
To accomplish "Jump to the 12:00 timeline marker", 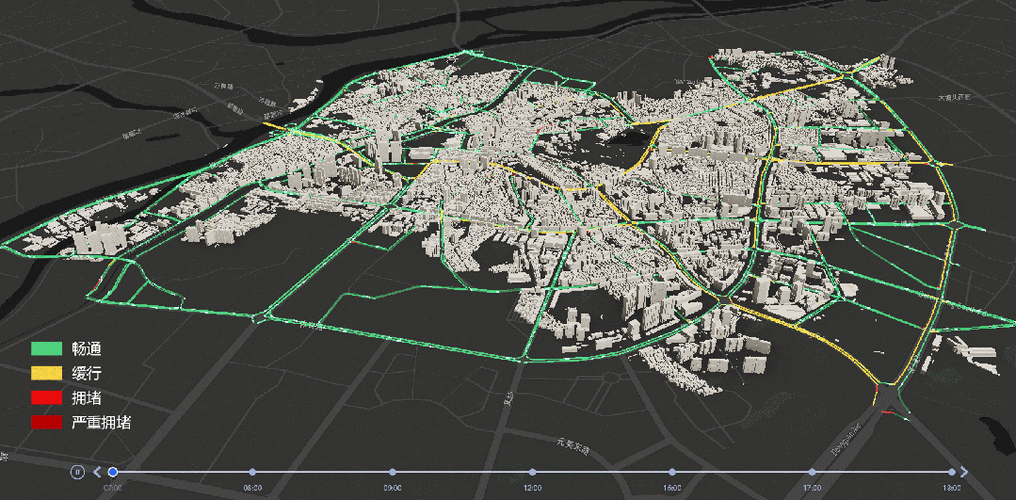I will 533,472.
